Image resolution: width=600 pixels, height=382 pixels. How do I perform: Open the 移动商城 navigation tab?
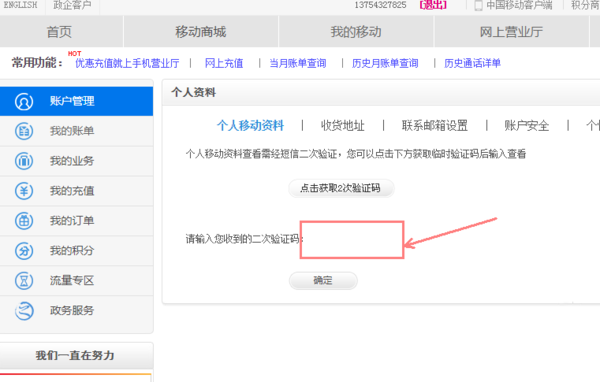[201, 32]
